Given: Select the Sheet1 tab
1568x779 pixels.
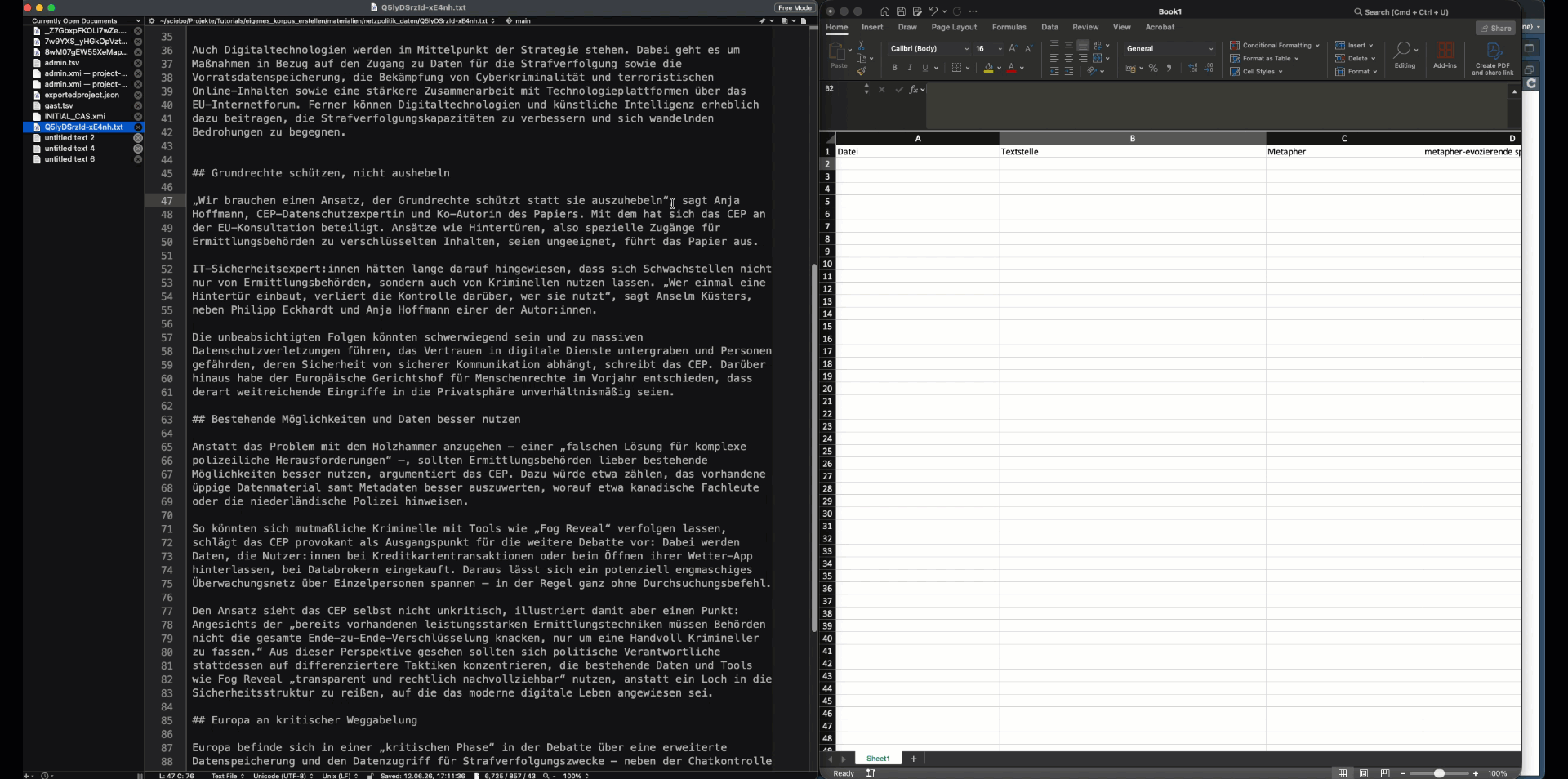Looking at the screenshot, I should coord(878,759).
